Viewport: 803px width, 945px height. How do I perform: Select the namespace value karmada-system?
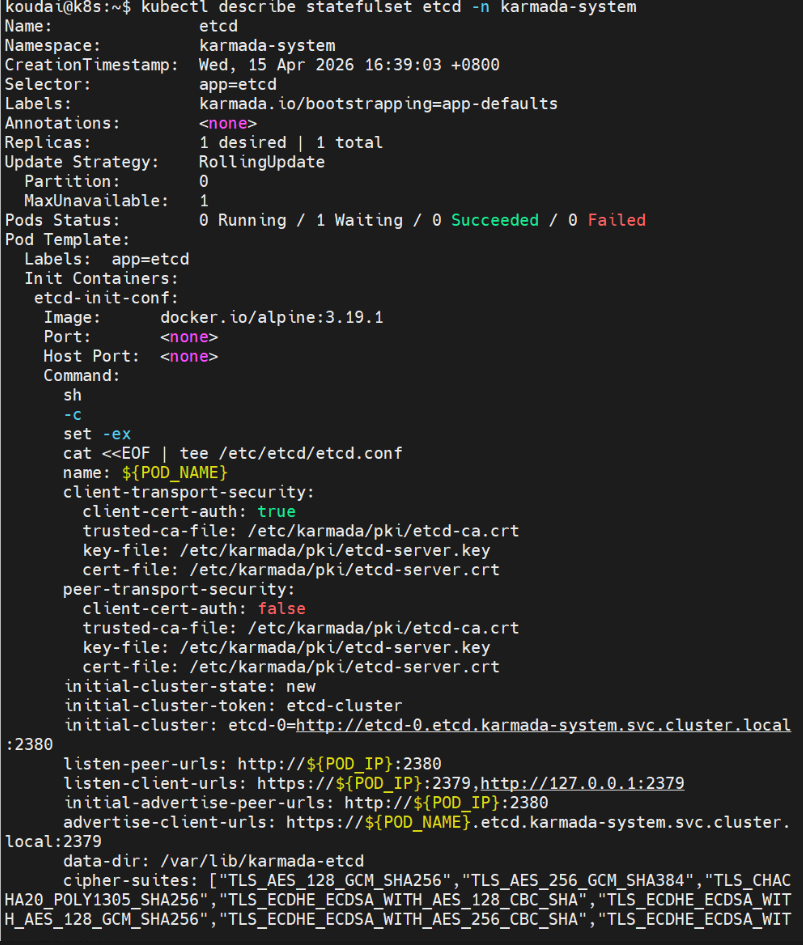(x=267, y=46)
